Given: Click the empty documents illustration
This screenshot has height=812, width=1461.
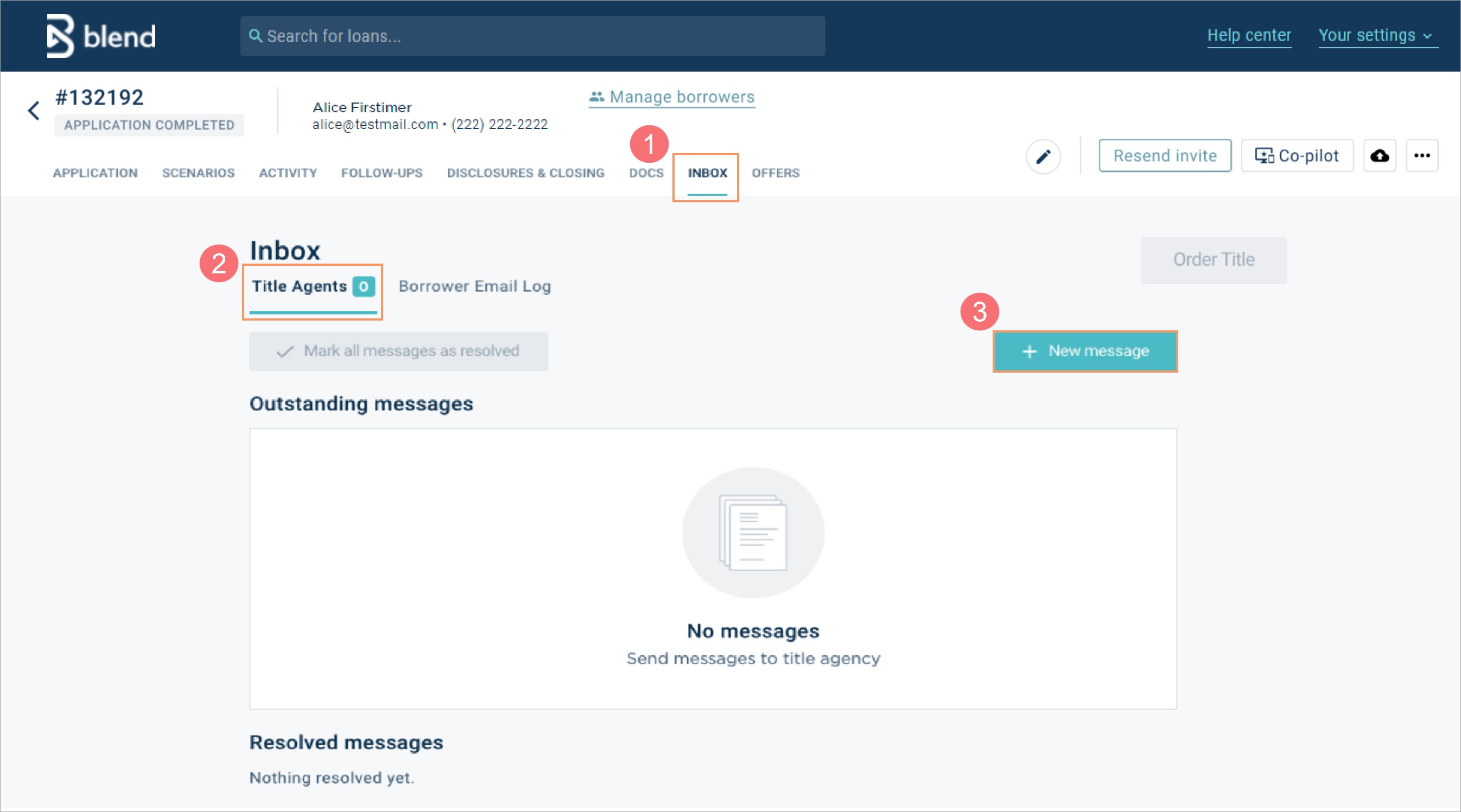Looking at the screenshot, I should pyautogui.click(x=753, y=532).
